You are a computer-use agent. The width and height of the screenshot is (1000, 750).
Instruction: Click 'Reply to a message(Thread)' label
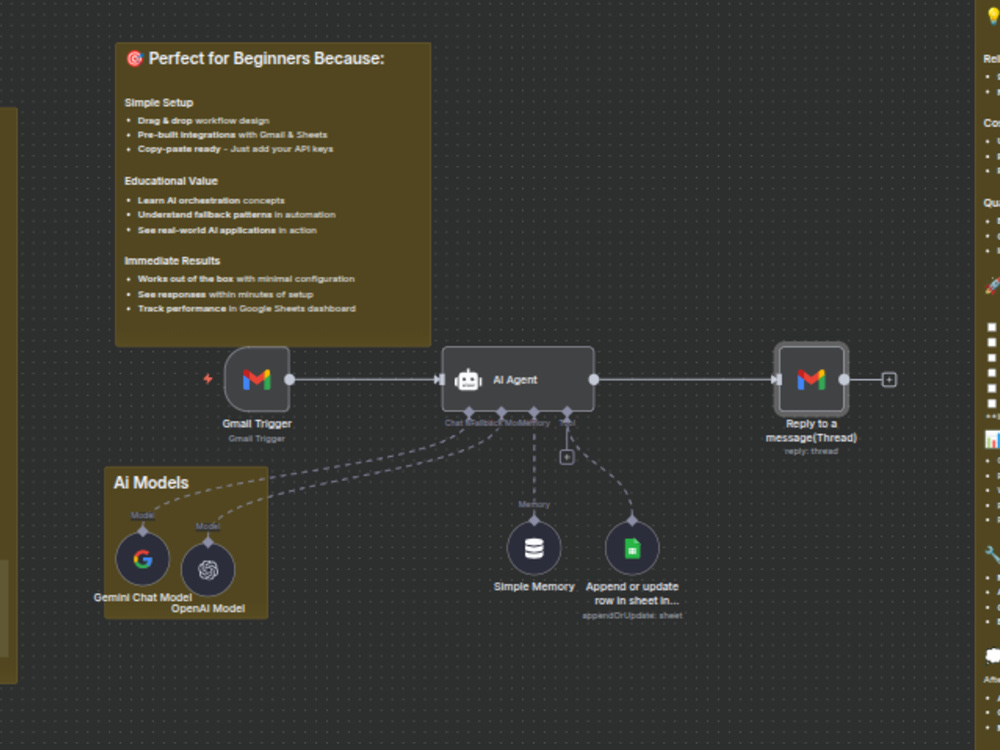coord(811,430)
